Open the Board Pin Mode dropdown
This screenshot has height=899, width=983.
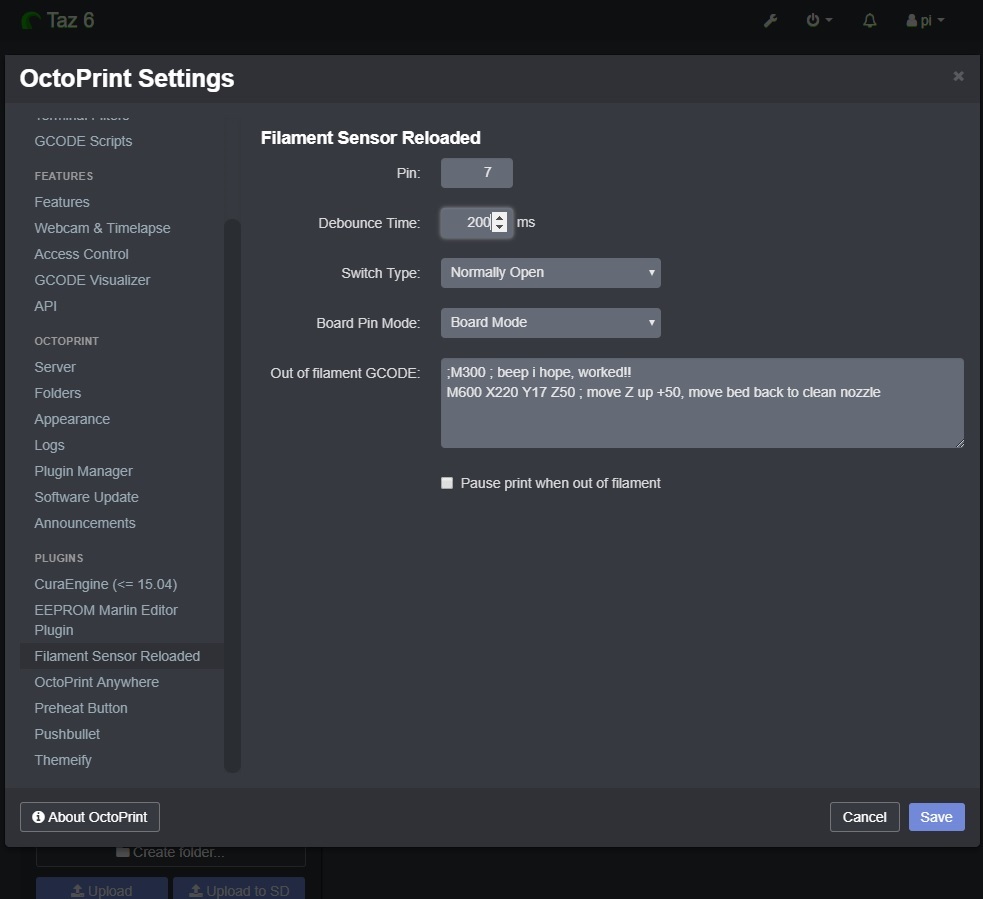[550, 323]
